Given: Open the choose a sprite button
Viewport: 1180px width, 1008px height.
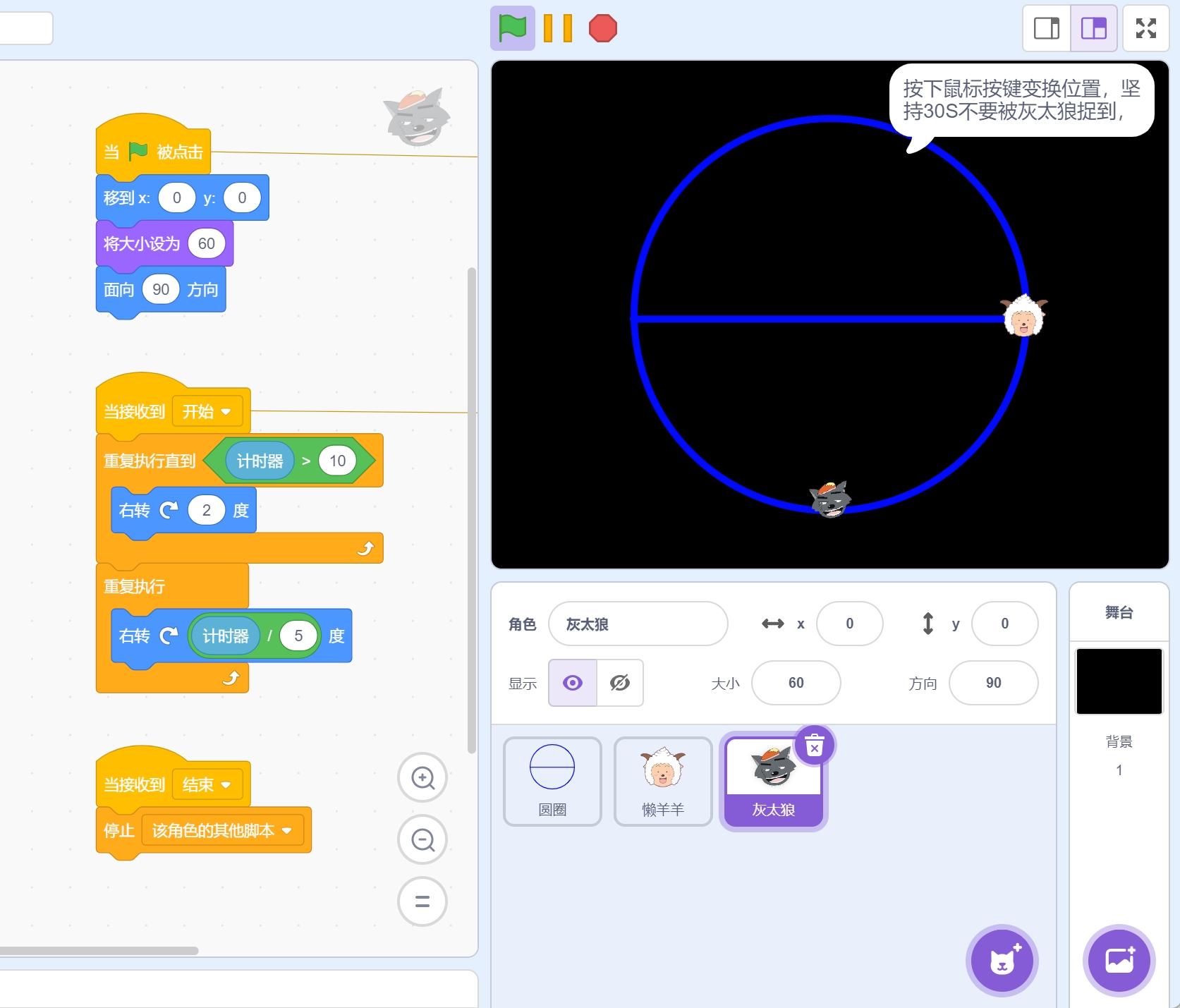Looking at the screenshot, I should coord(1002,961).
